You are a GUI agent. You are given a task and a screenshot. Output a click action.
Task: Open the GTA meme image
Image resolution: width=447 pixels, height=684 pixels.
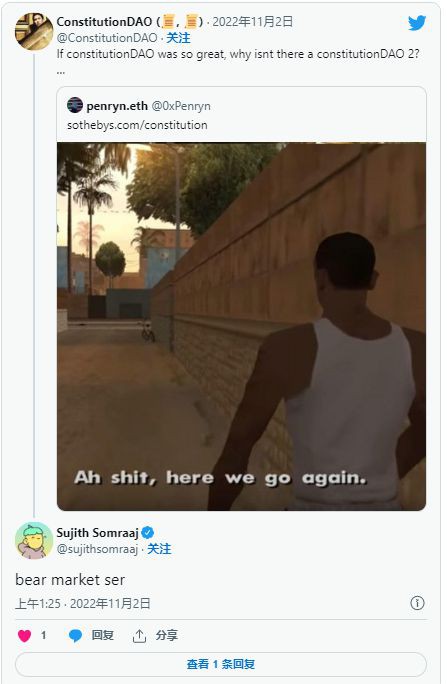pos(241,326)
